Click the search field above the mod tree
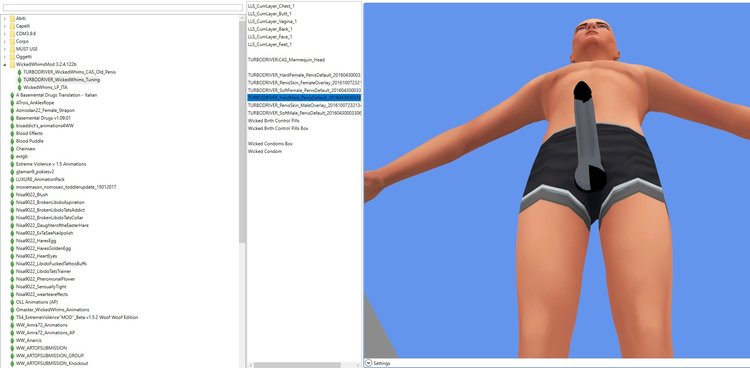Image resolution: width=750 pixels, height=368 pixels. tap(122, 8)
